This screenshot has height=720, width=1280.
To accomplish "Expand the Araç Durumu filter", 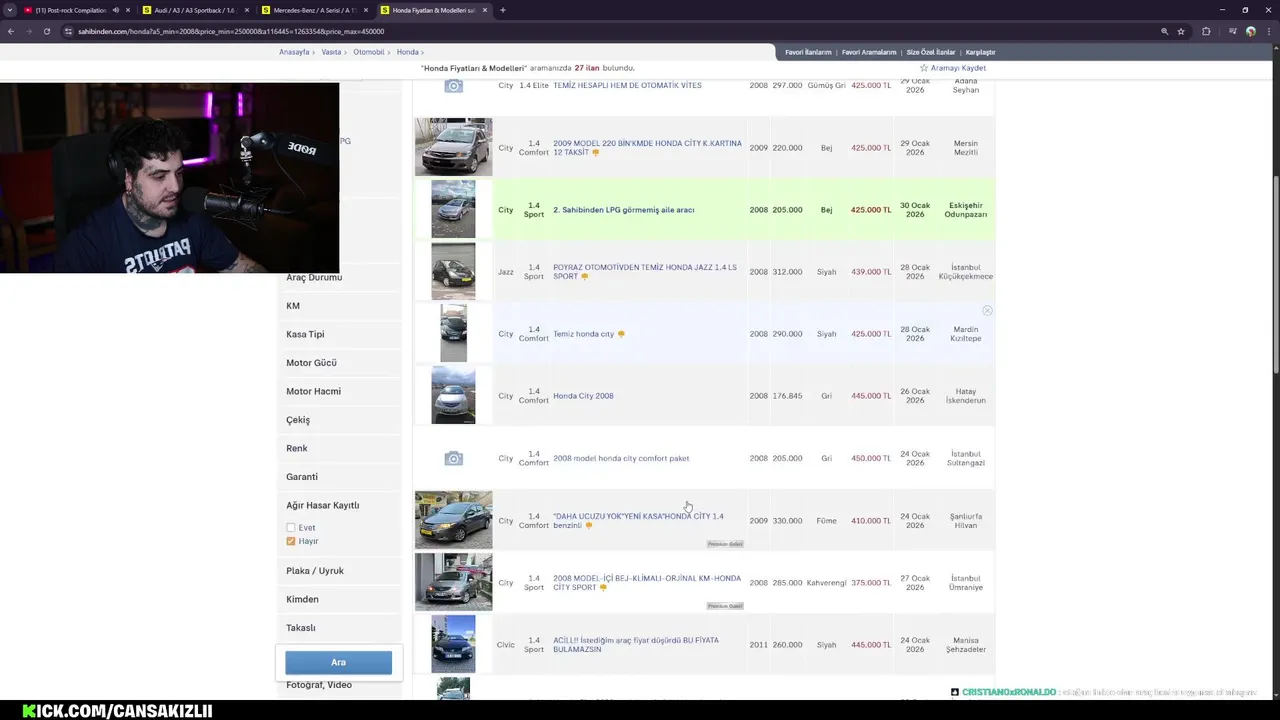I will 314,277.
